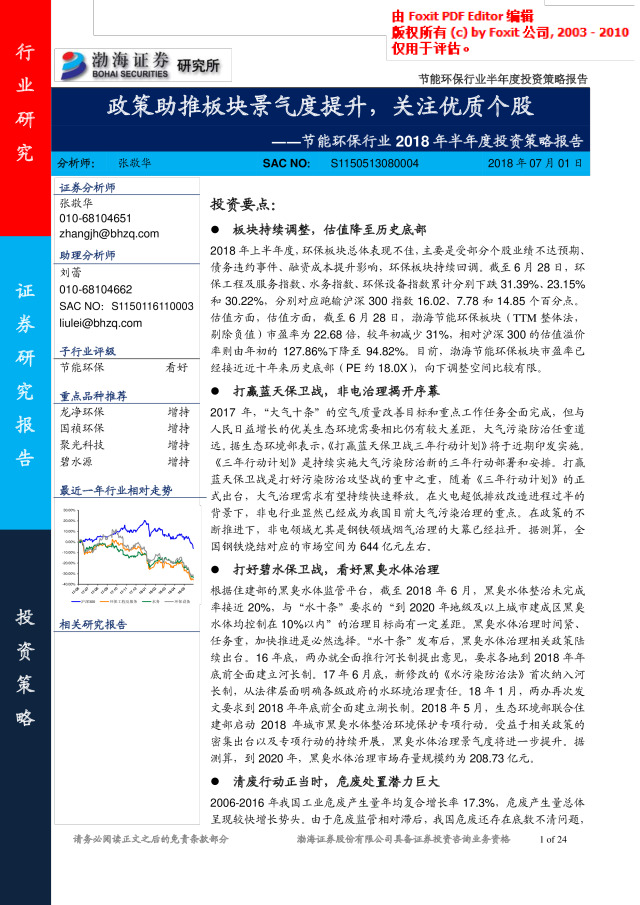Click the date 2018年07月01日
This screenshot has width=640, height=905.
point(535,163)
